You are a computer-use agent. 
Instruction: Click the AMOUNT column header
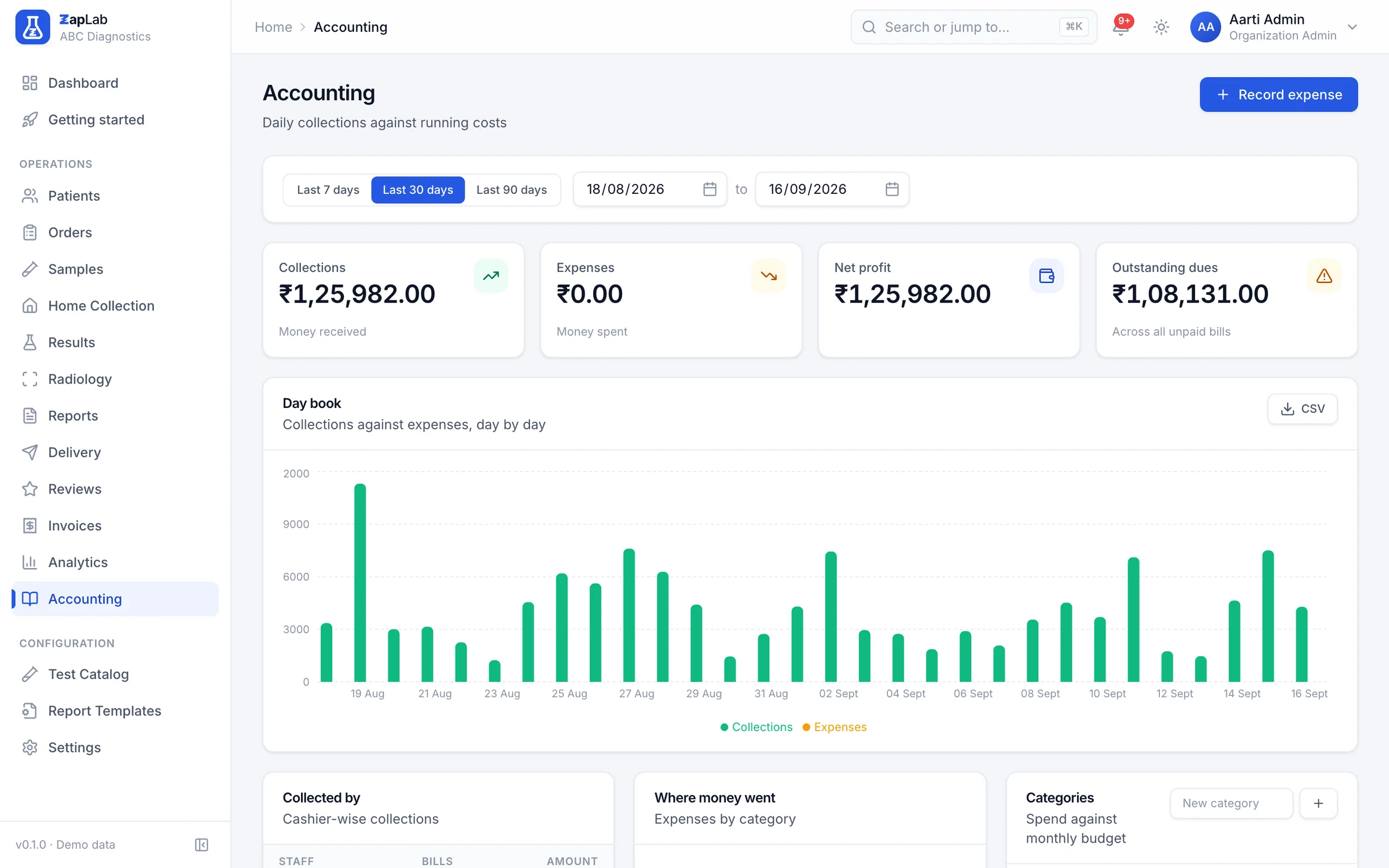tap(572, 861)
